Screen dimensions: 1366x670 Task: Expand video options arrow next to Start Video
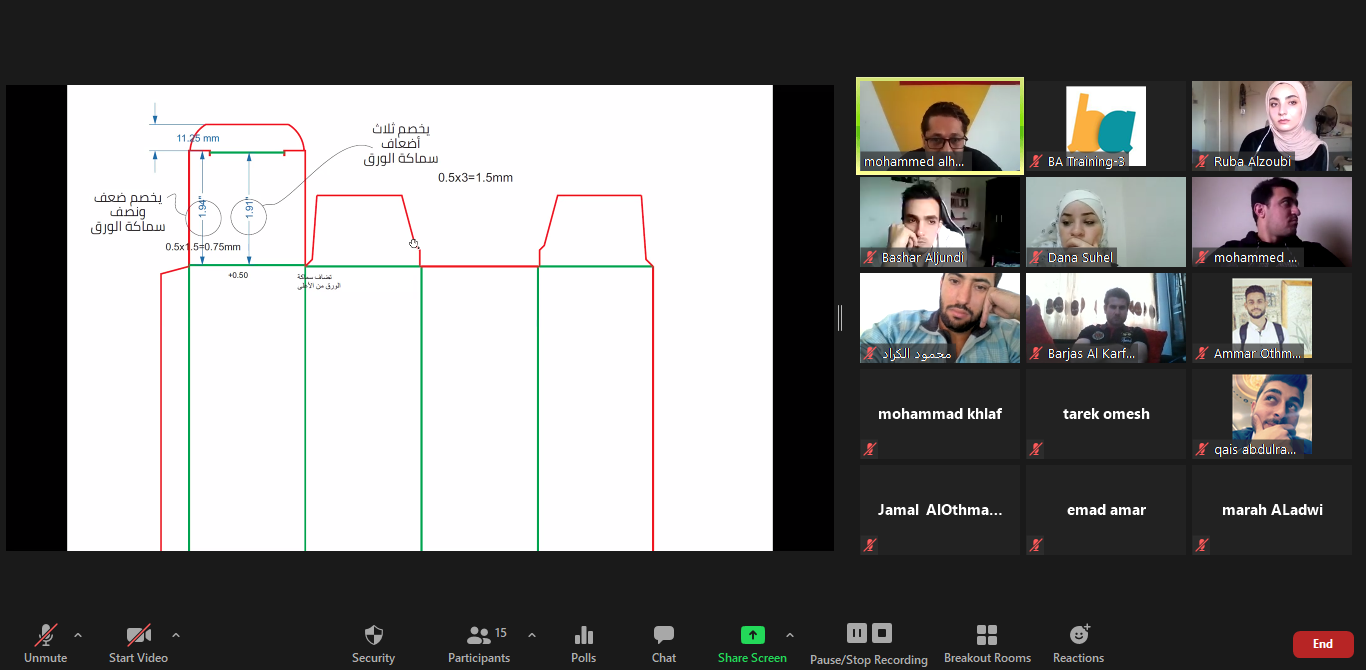(x=176, y=635)
